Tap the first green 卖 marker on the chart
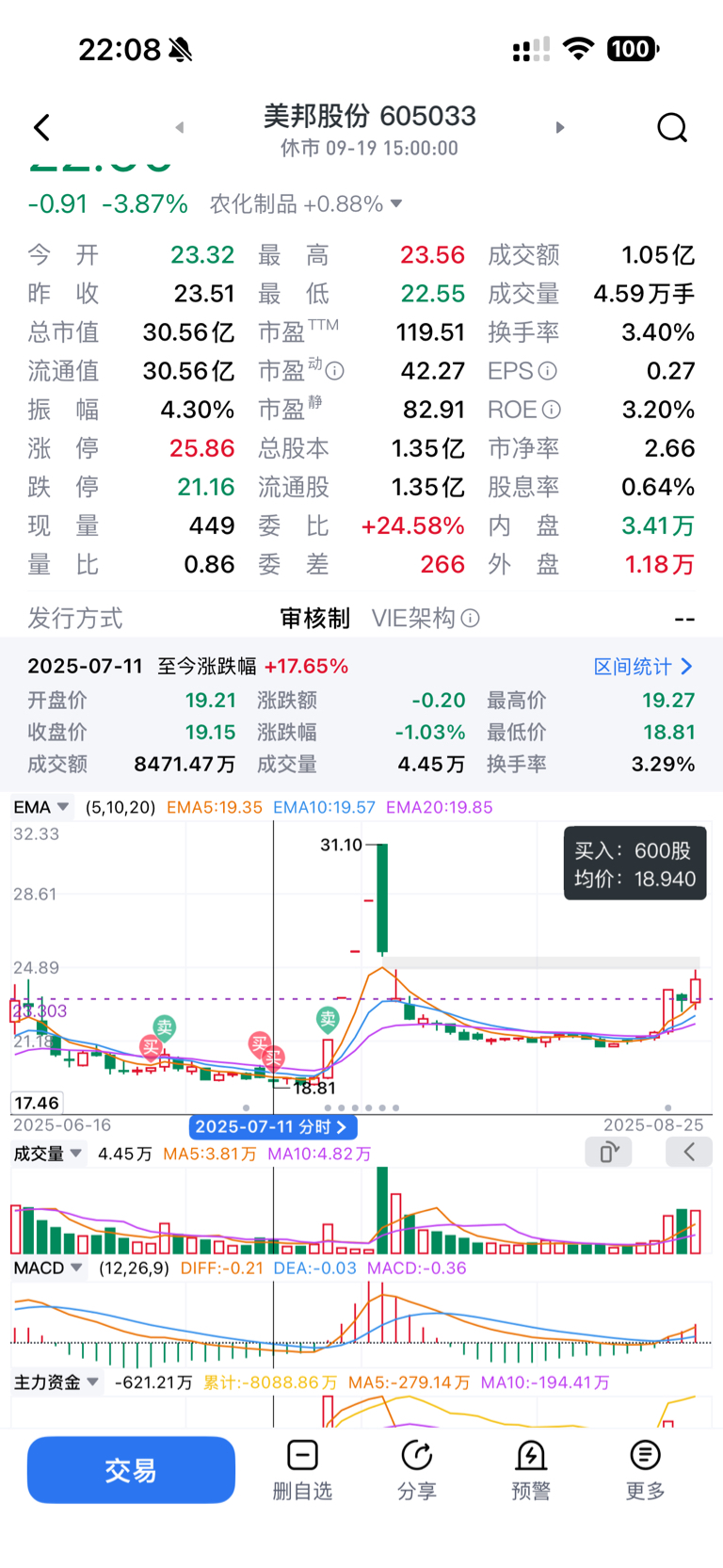This screenshot has height=1568, width=723. point(165,1027)
